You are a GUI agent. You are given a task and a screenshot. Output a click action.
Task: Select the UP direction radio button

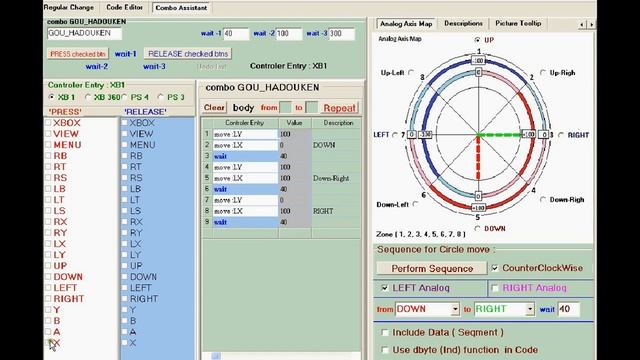click(x=477, y=40)
